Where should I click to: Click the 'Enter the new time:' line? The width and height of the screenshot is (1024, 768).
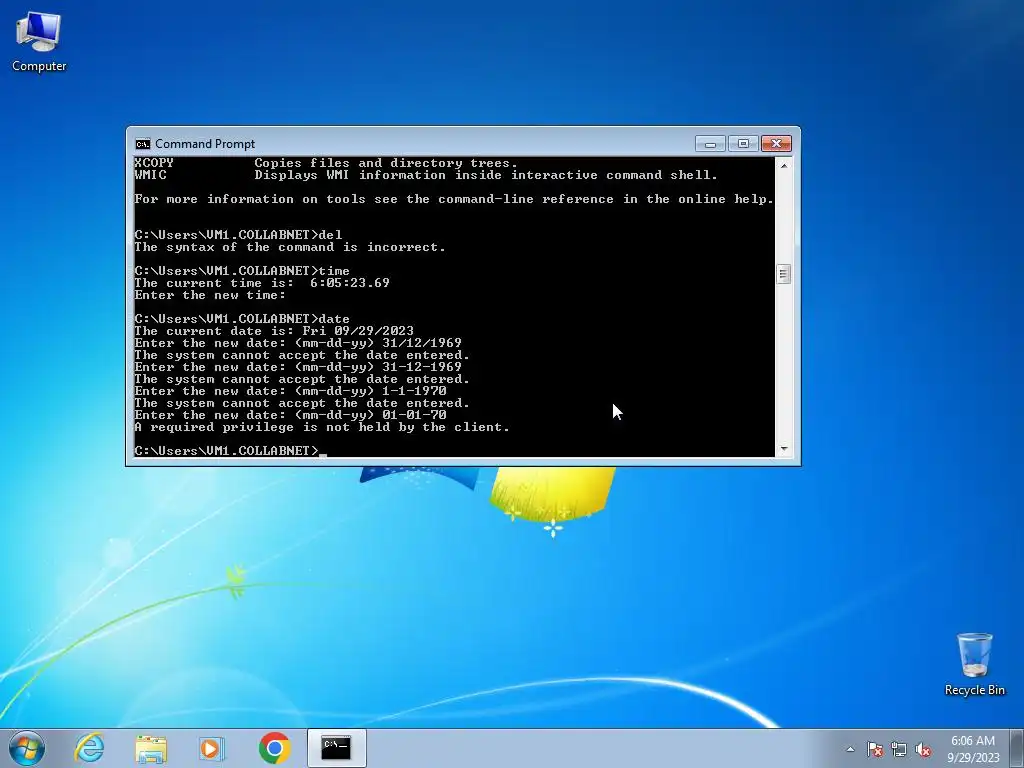pyautogui.click(x=210, y=295)
